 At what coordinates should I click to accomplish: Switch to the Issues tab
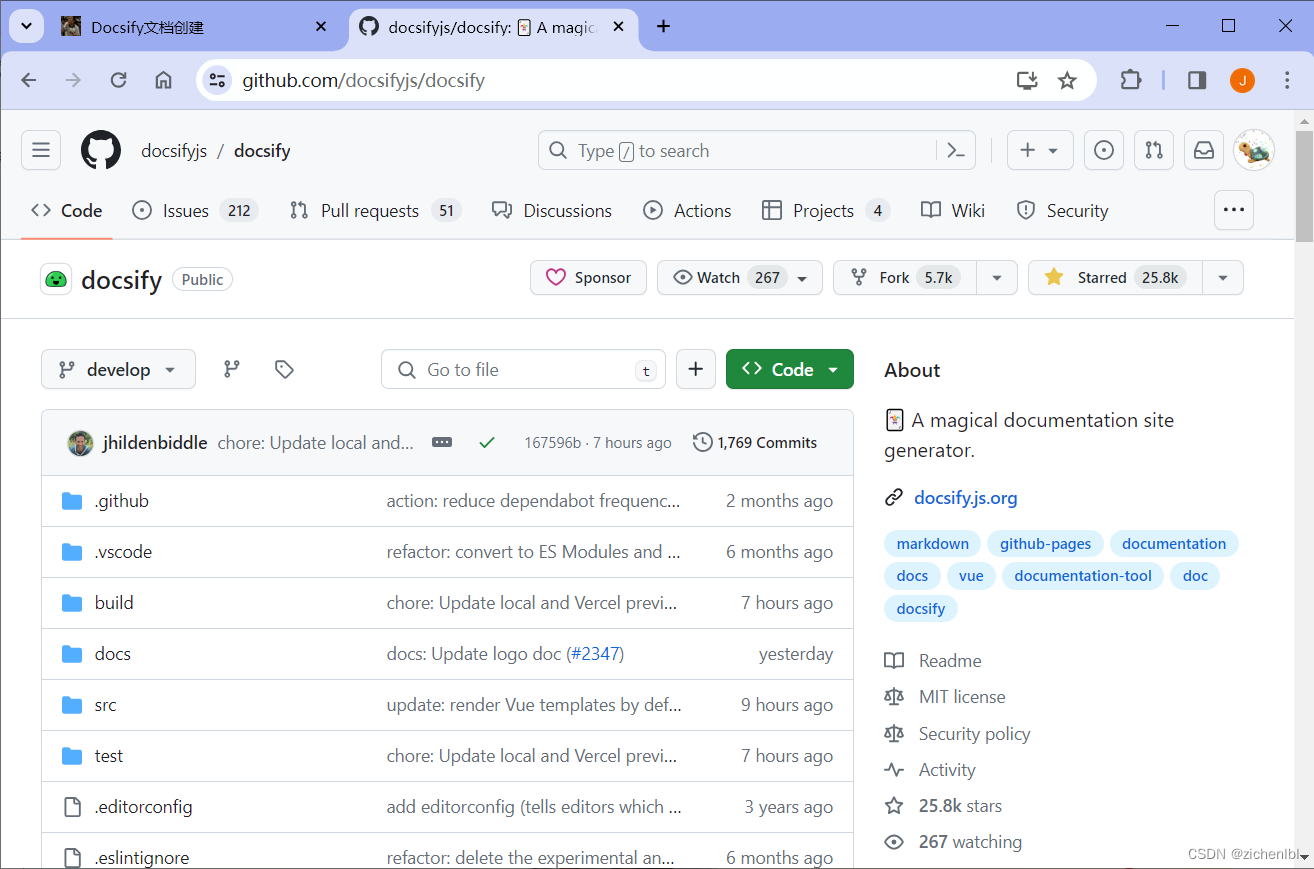click(195, 210)
